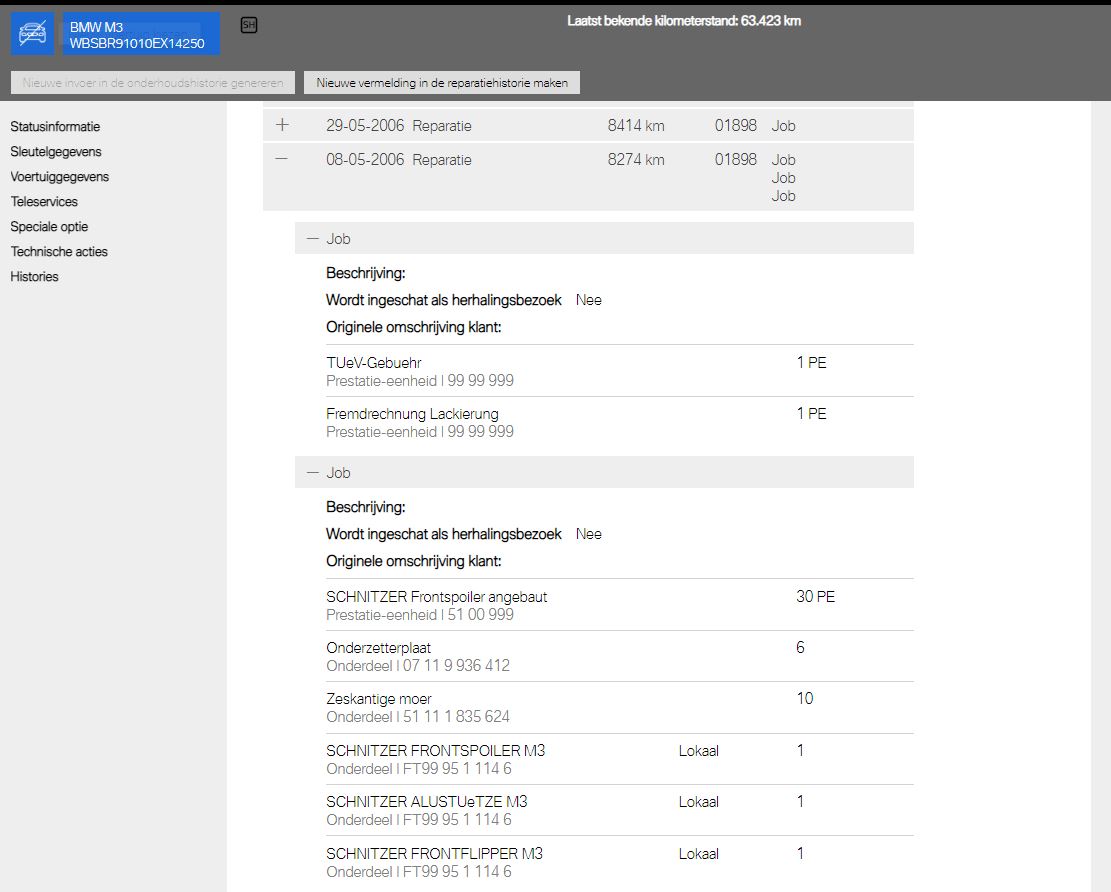Open Teleservices in the sidebar
Image resolution: width=1111 pixels, height=892 pixels.
click(44, 201)
